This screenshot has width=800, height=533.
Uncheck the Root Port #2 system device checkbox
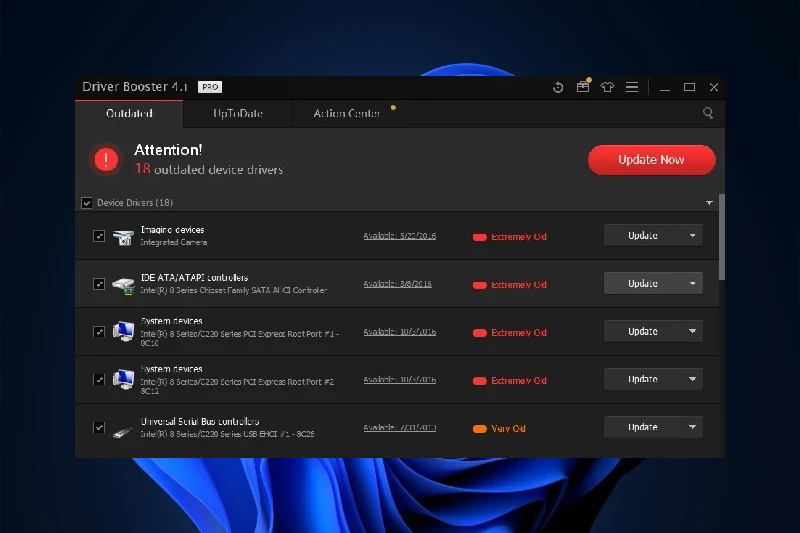(x=99, y=379)
